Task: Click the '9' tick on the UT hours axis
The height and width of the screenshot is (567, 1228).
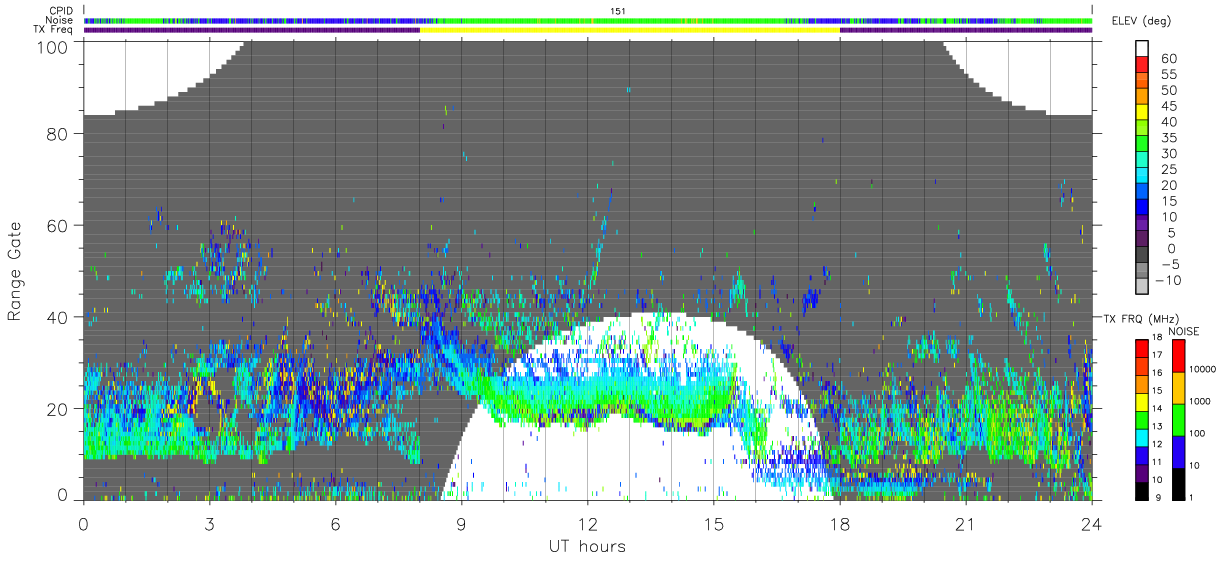Action: click(x=462, y=523)
